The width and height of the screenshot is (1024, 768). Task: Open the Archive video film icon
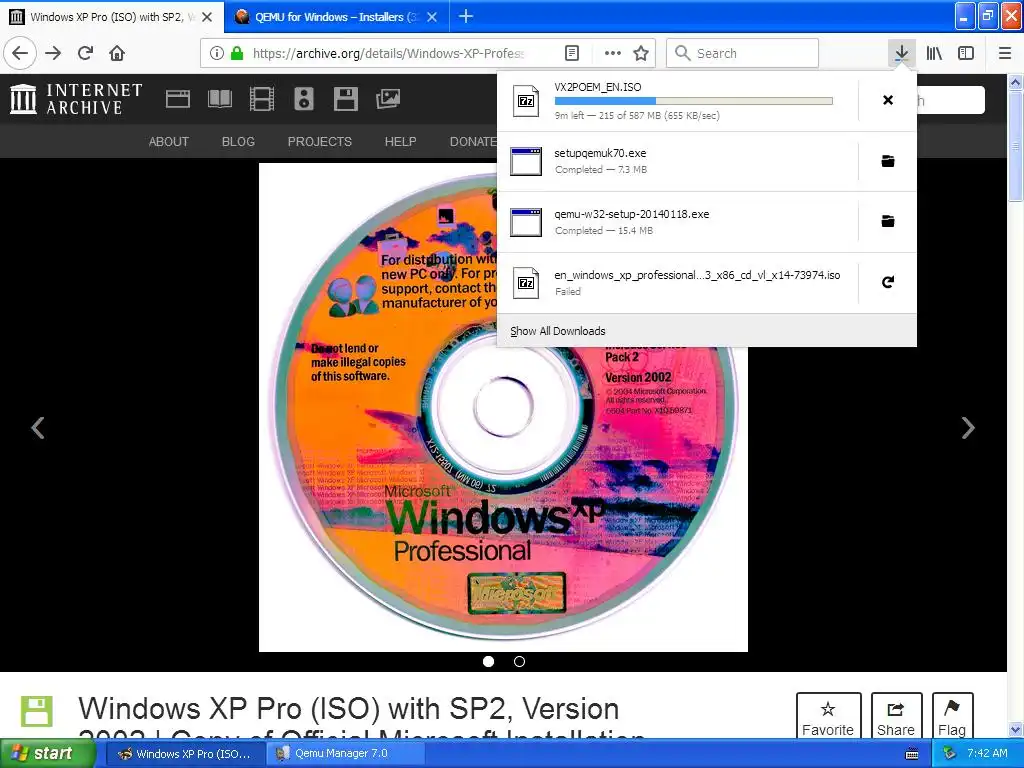pyautogui.click(x=262, y=99)
